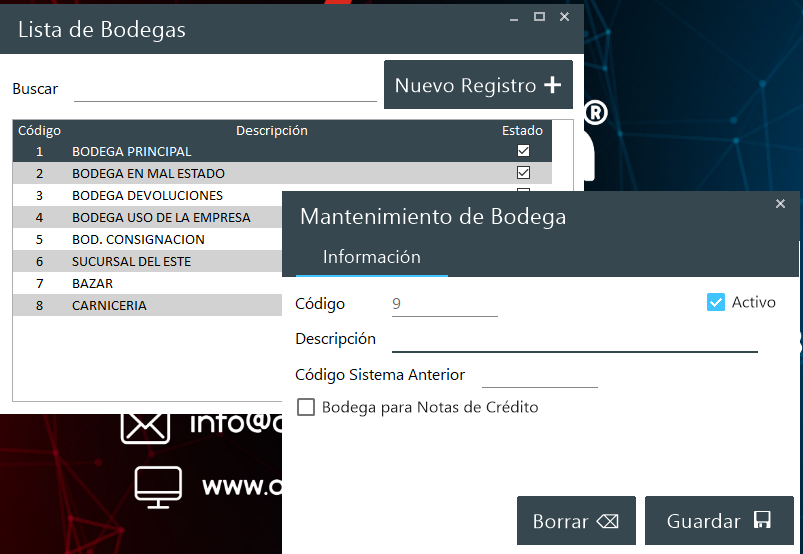Switch to the Información tab
Image resolution: width=803 pixels, height=554 pixels.
click(x=371, y=257)
